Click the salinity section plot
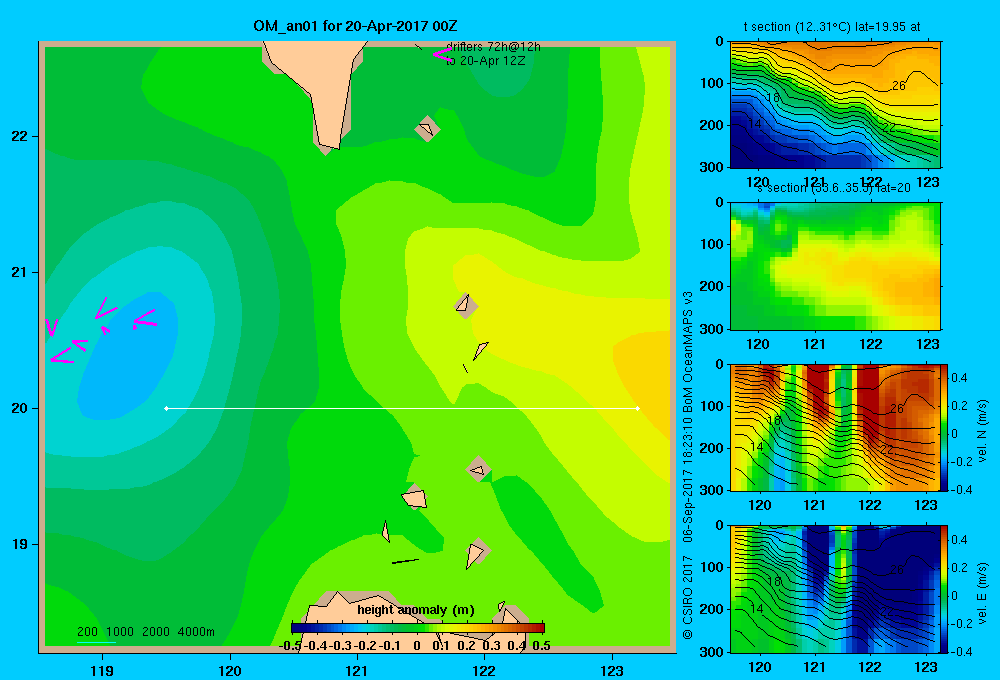Viewport: 1000px width, 680px height. [x=835, y=266]
